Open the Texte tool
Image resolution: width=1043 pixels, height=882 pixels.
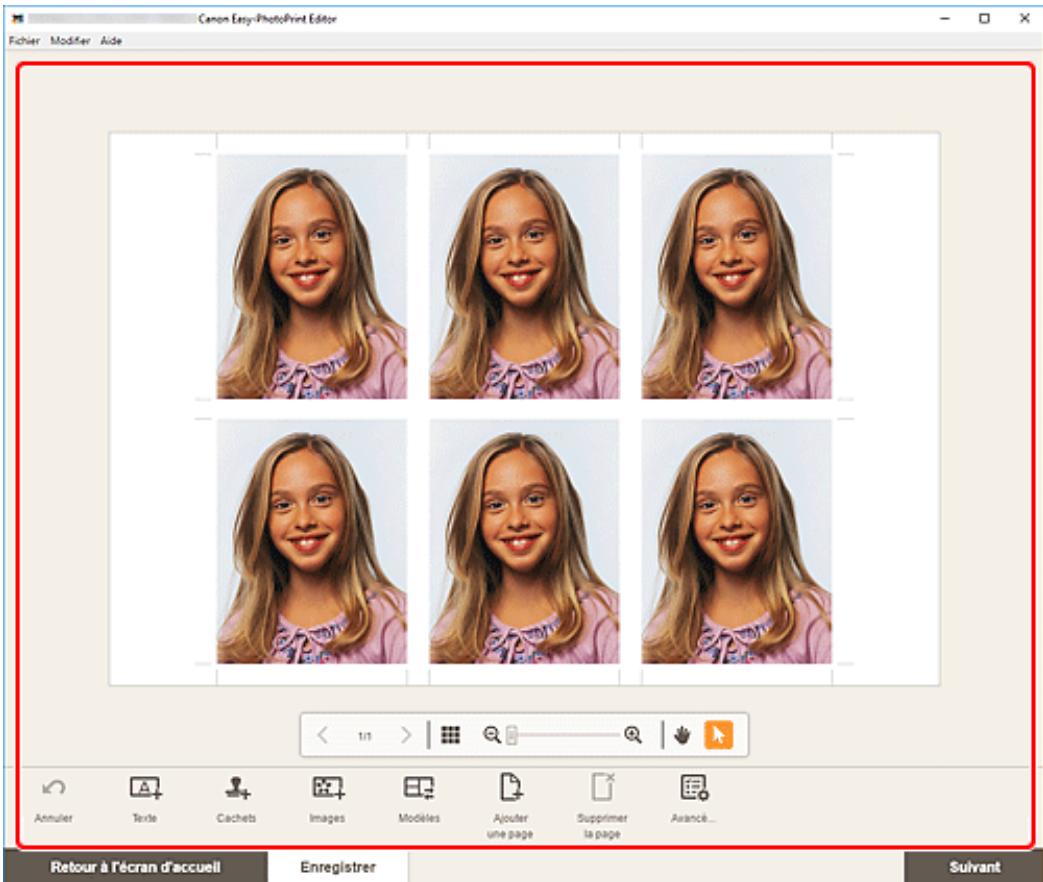tap(145, 788)
